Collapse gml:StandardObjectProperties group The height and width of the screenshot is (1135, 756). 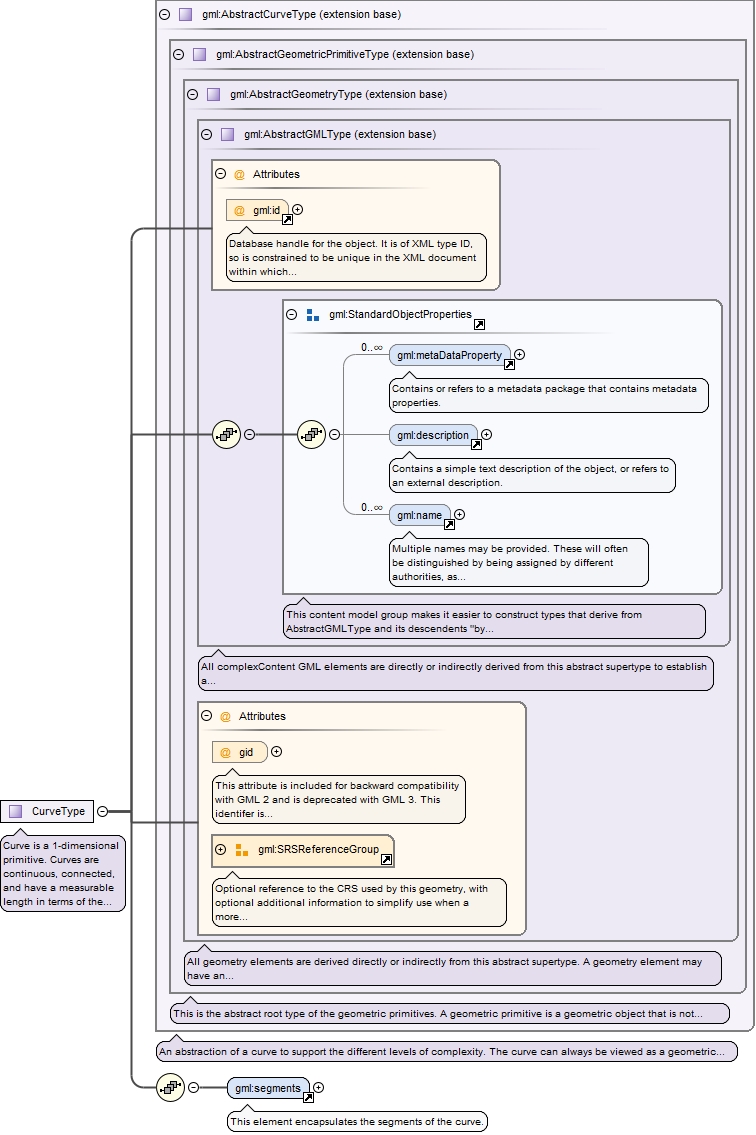point(291,314)
